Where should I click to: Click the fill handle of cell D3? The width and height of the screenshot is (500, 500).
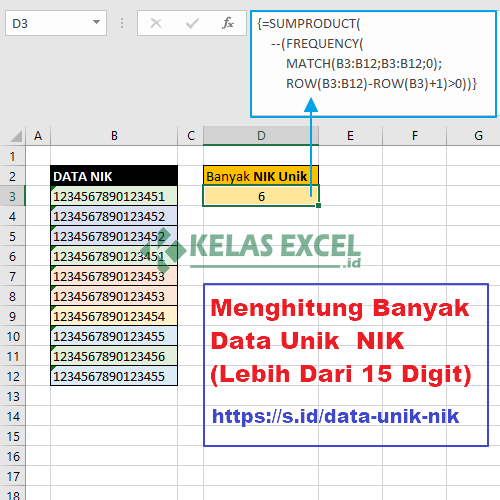coord(318,206)
